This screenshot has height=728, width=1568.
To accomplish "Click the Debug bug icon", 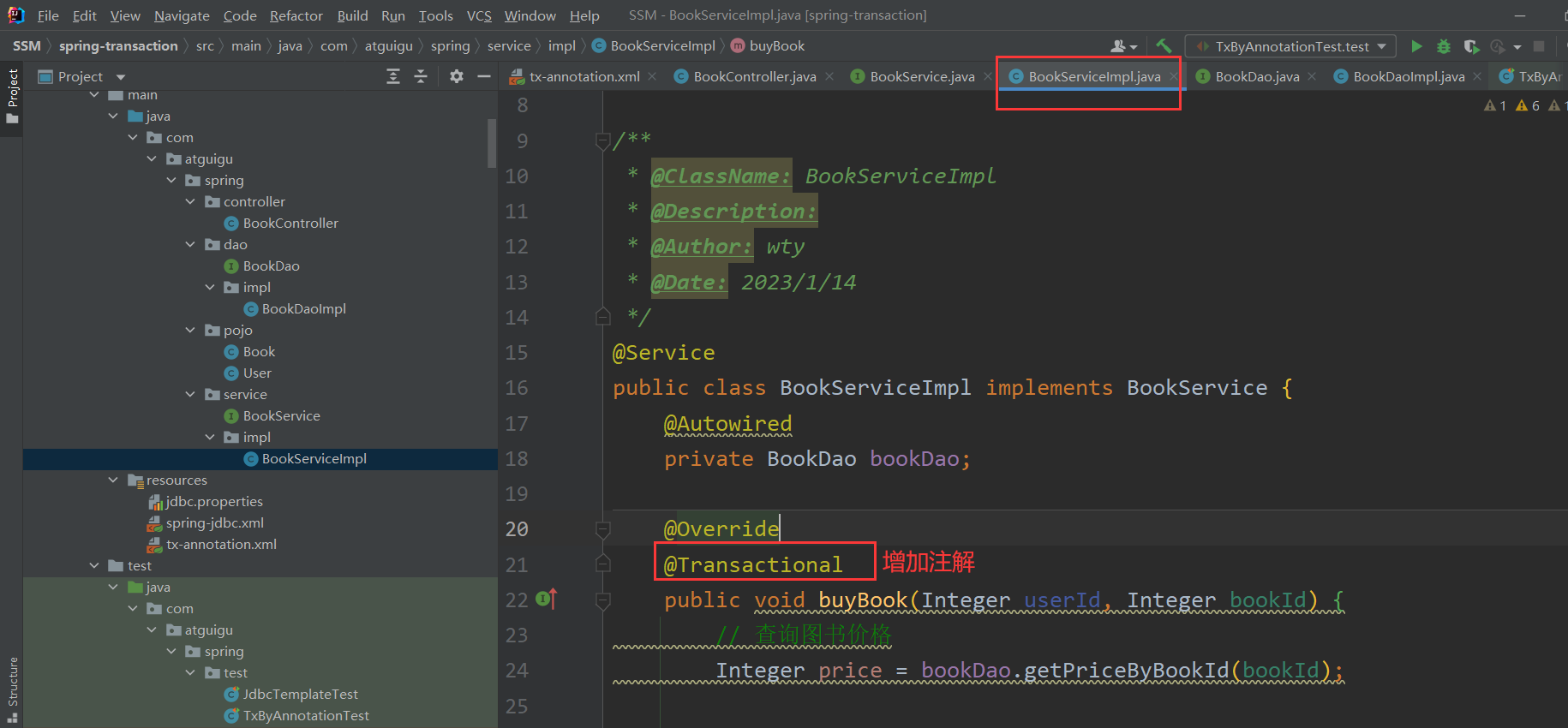I will pyautogui.click(x=1444, y=46).
